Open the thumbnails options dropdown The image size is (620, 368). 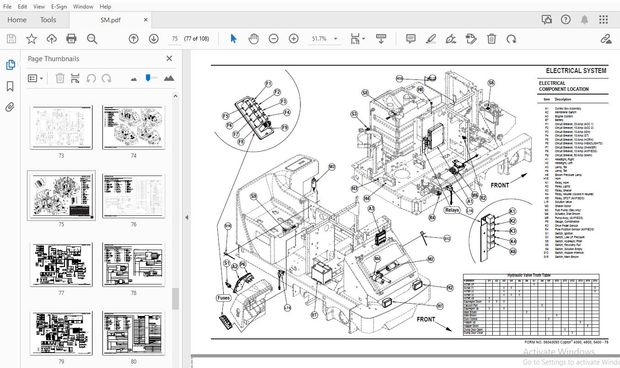pos(35,78)
